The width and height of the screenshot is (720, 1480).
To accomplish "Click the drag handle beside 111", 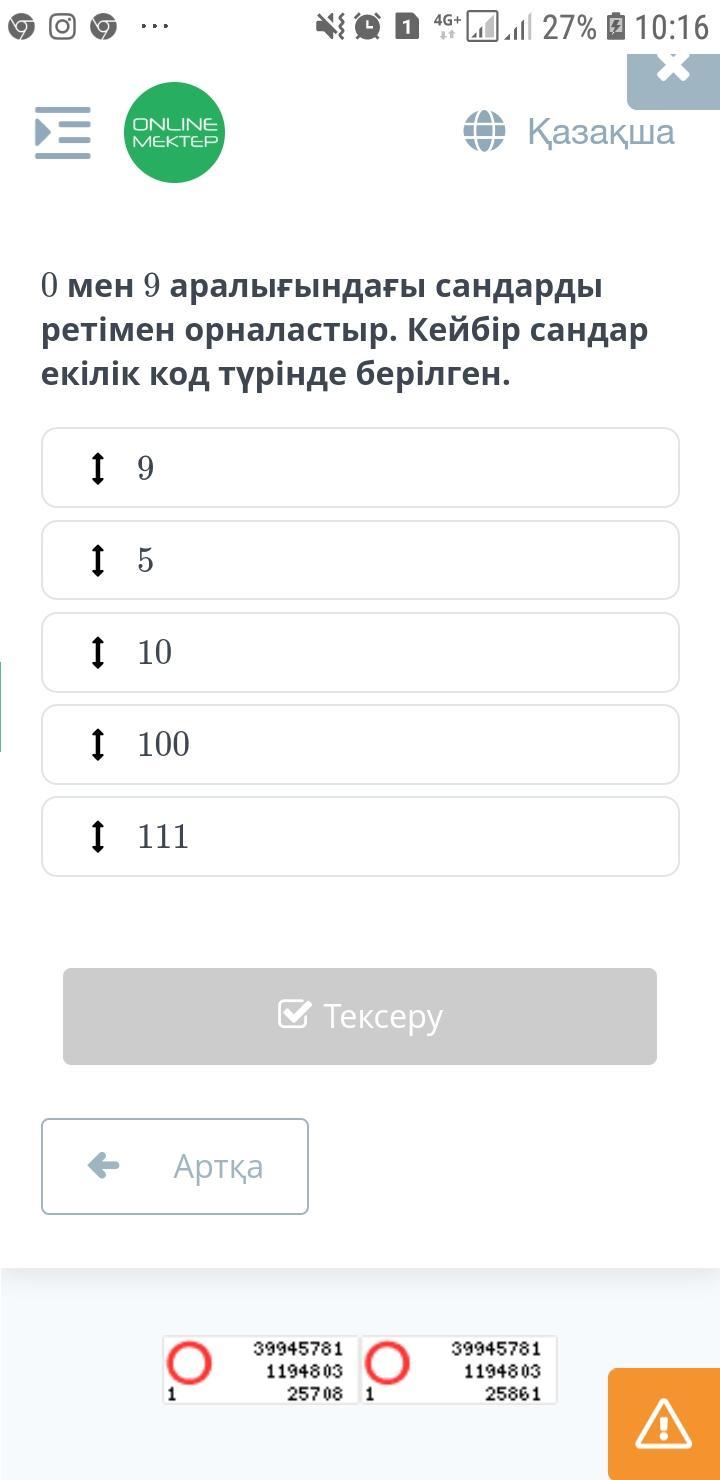I will pos(98,836).
